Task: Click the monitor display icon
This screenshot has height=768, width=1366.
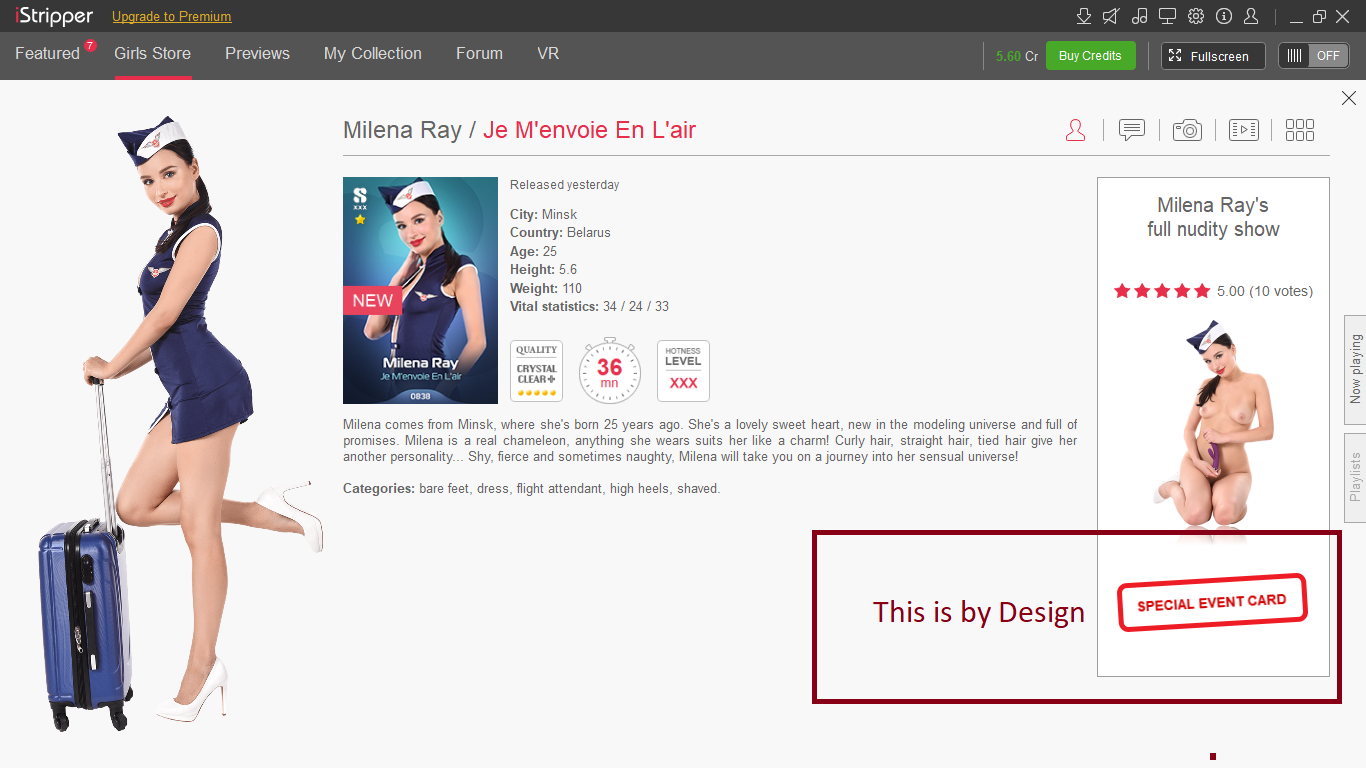Action: (x=1167, y=16)
